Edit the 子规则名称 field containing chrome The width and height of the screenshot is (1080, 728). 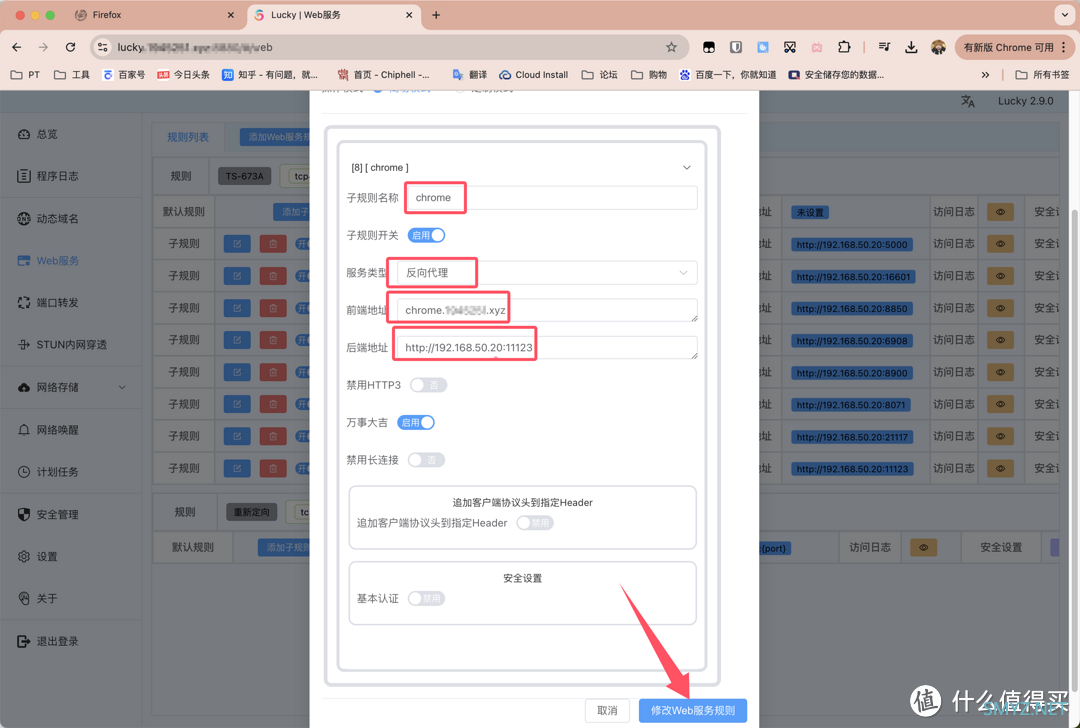(552, 198)
